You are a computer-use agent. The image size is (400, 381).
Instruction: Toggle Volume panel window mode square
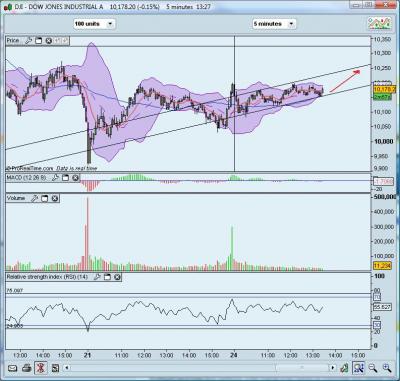tap(44, 198)
